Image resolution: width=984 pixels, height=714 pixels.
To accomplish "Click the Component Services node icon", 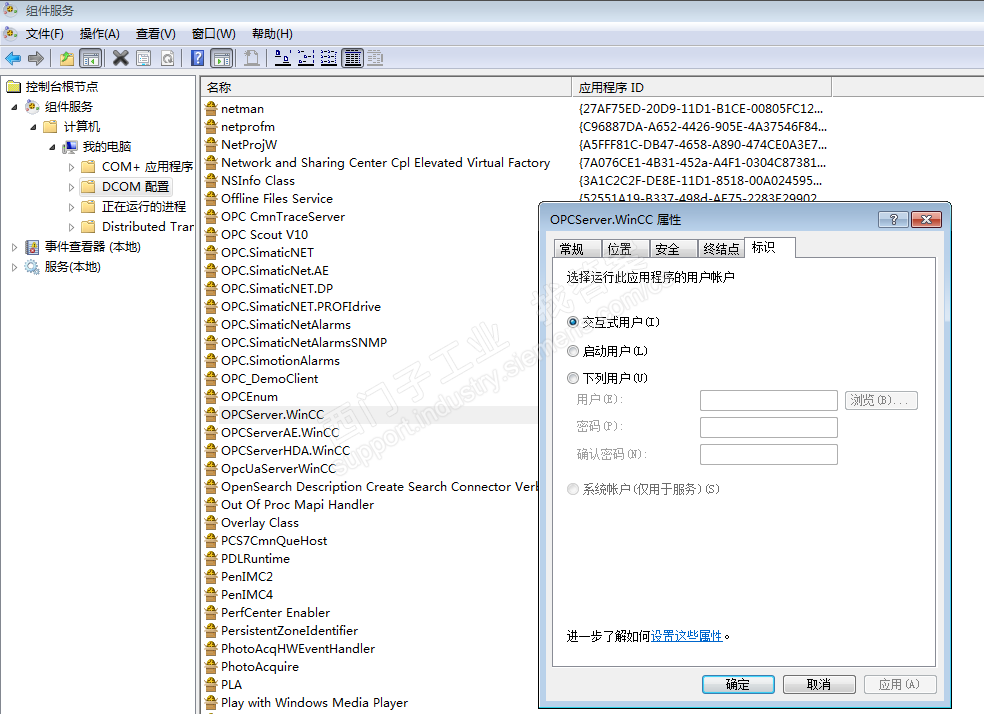I will 33,107.
